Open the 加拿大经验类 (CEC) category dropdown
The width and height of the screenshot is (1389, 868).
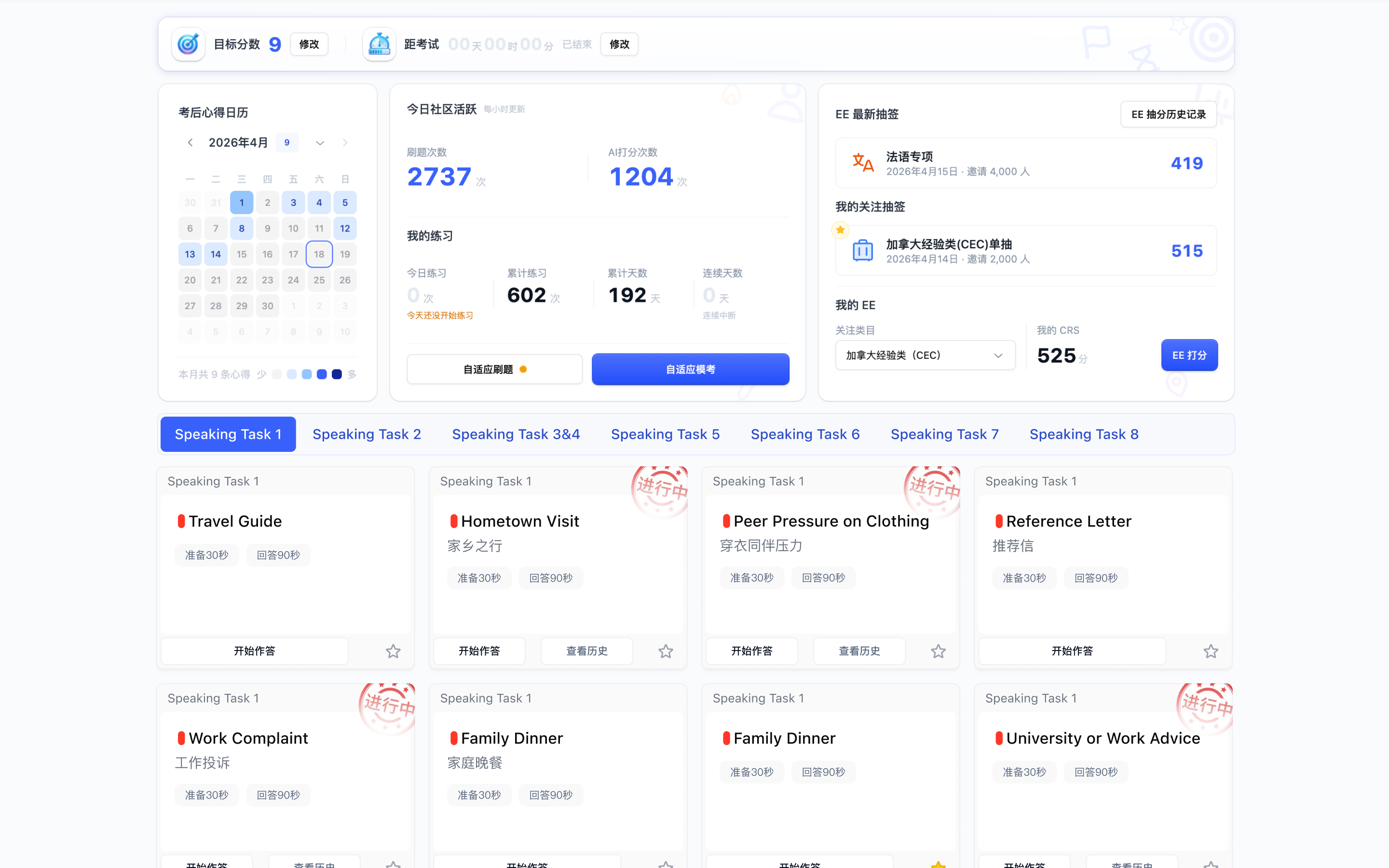tap(925, 355)
